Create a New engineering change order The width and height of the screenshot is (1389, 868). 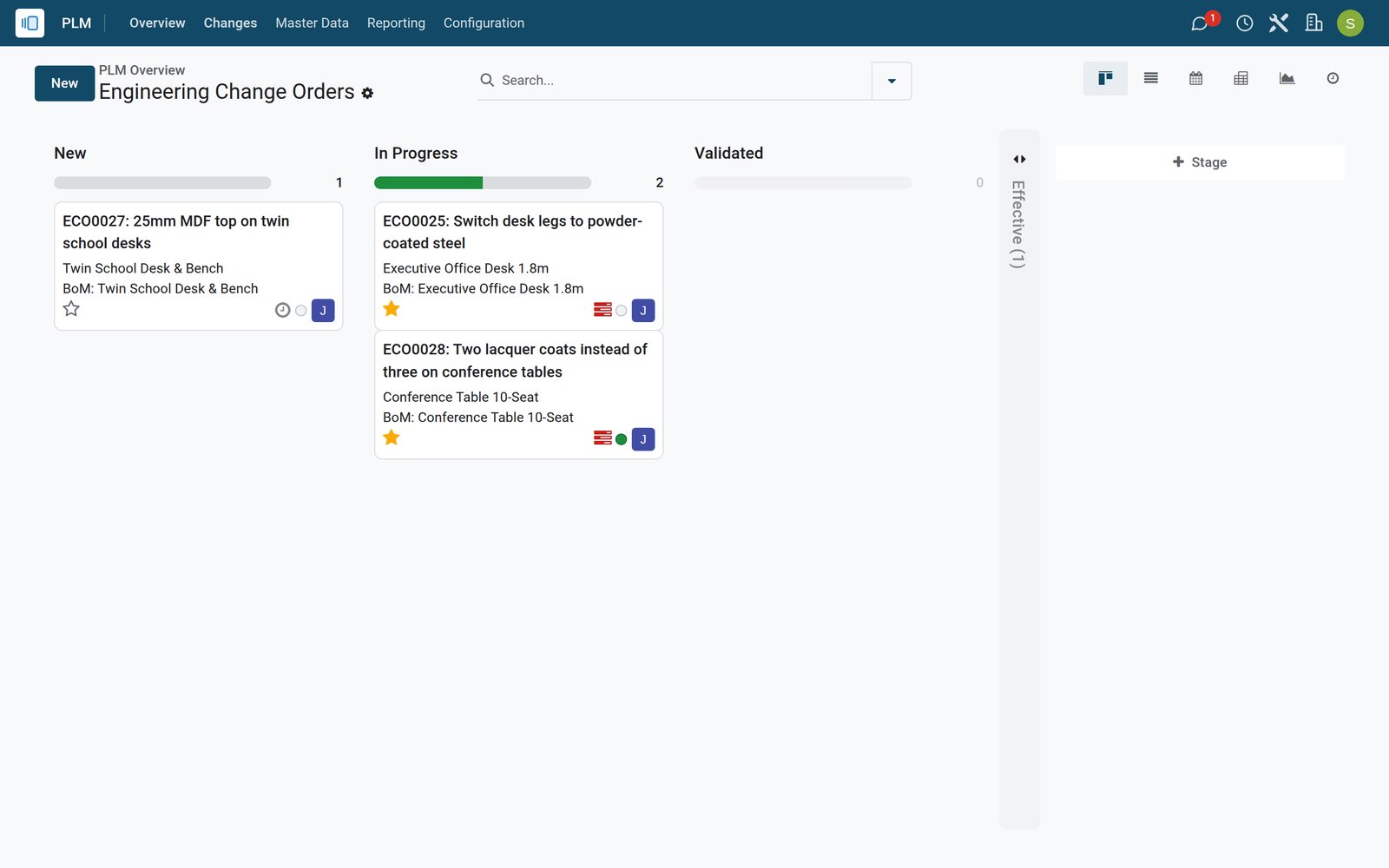pyautogui.click(x=64, y=83)
